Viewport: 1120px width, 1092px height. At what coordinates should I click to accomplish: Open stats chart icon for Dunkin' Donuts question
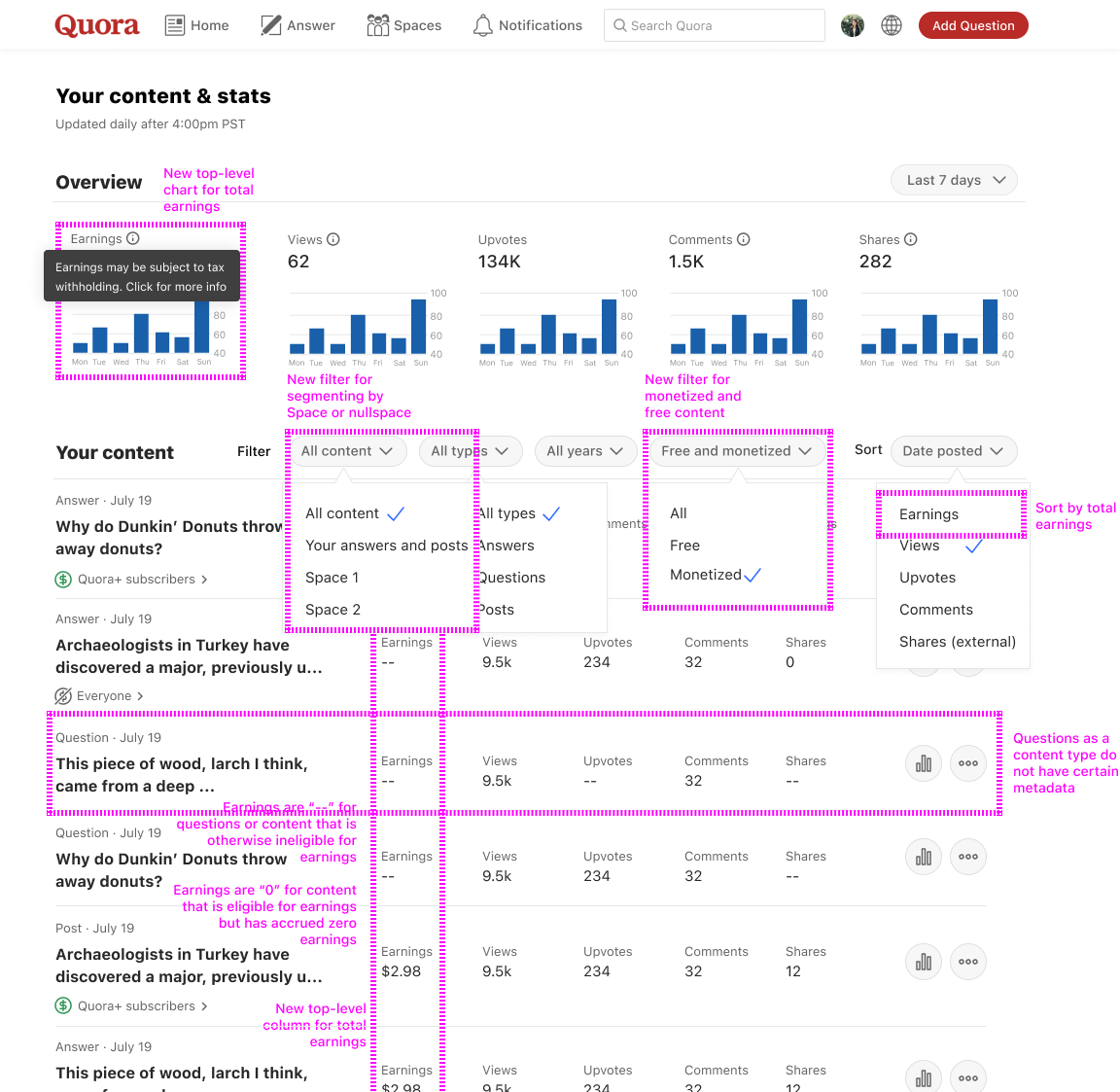click(x=923, y=857)
